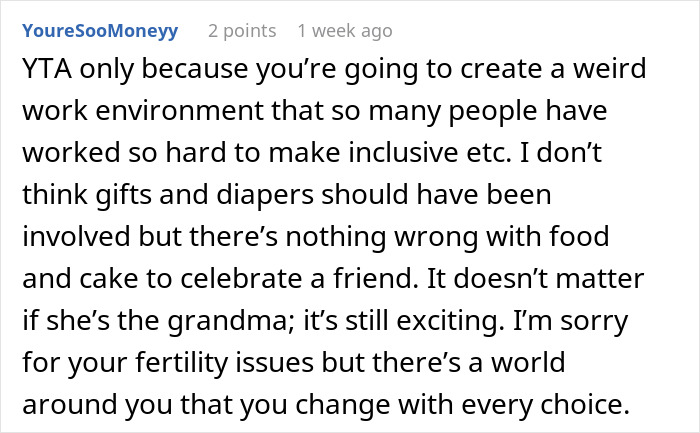This screenshot has width=700, height=433.
Task: Open the YoureSooMoneyy user profile
Action: (99, 31)
